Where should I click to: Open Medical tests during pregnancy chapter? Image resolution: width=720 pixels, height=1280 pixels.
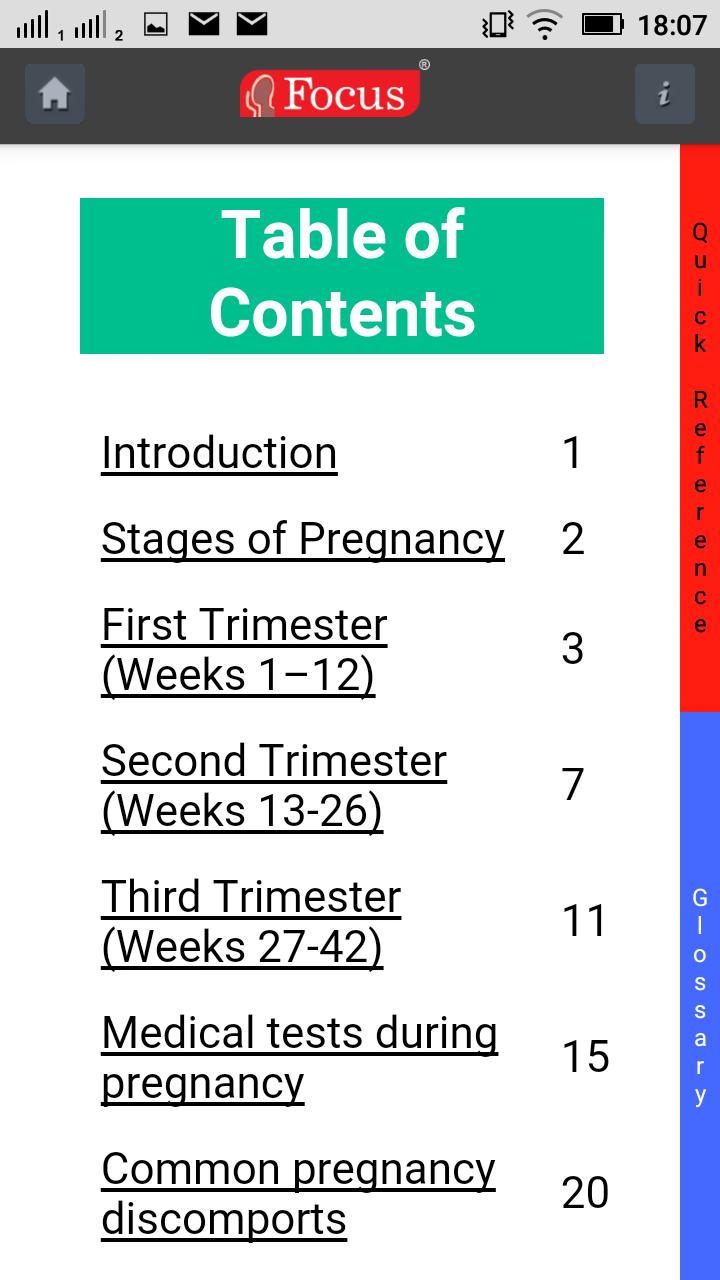click(x=299, y=1058)
